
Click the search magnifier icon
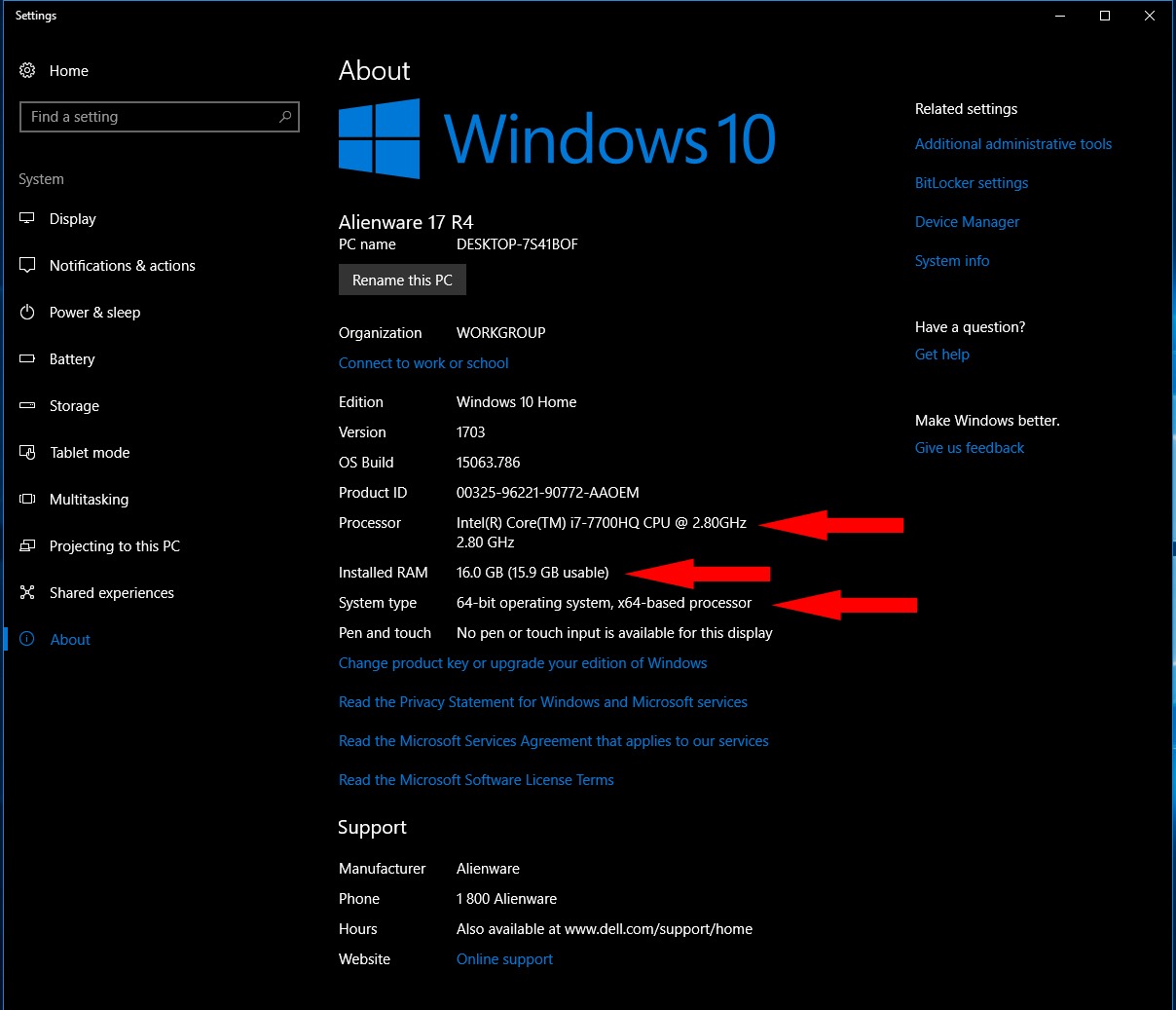[284, 116]
